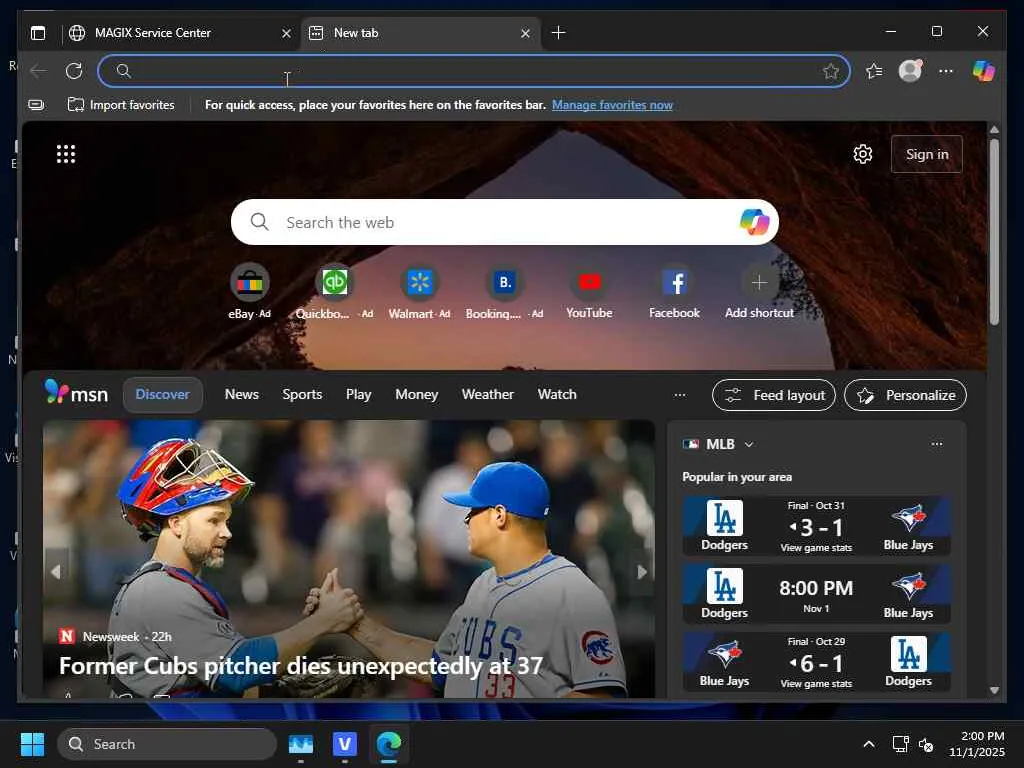Image resolution: width=1024 pixels, height=768 pixels.
Task: Open more feed categories ellipsis
Action: 680,394
